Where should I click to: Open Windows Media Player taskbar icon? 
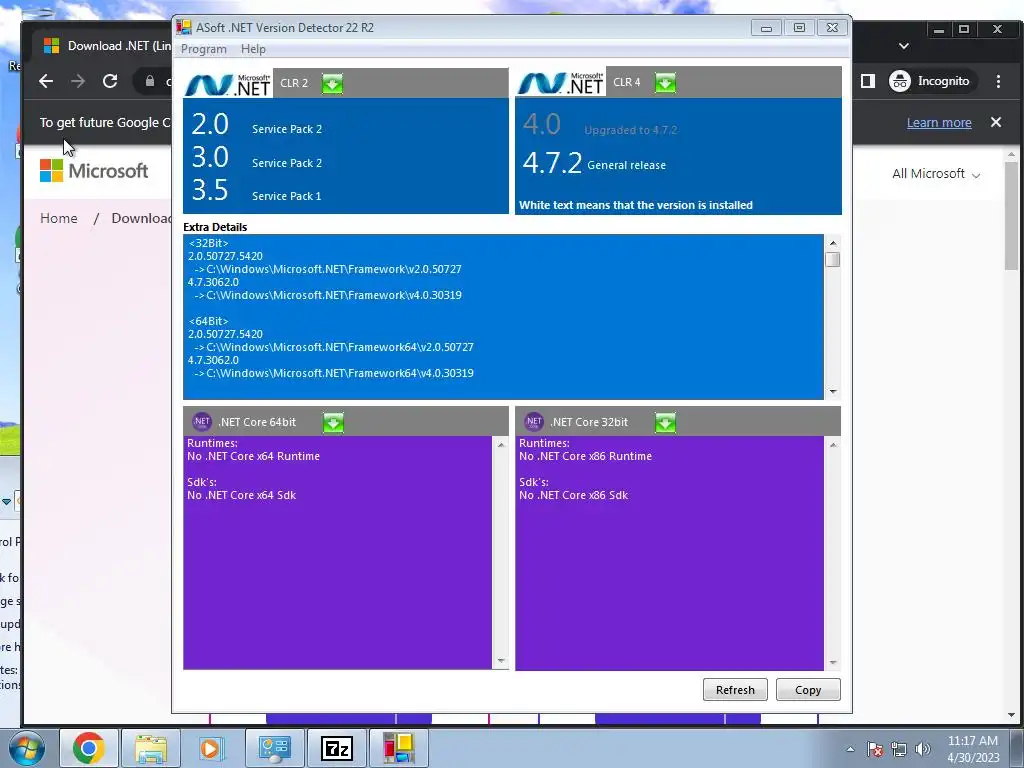click(x=211, y=748)
